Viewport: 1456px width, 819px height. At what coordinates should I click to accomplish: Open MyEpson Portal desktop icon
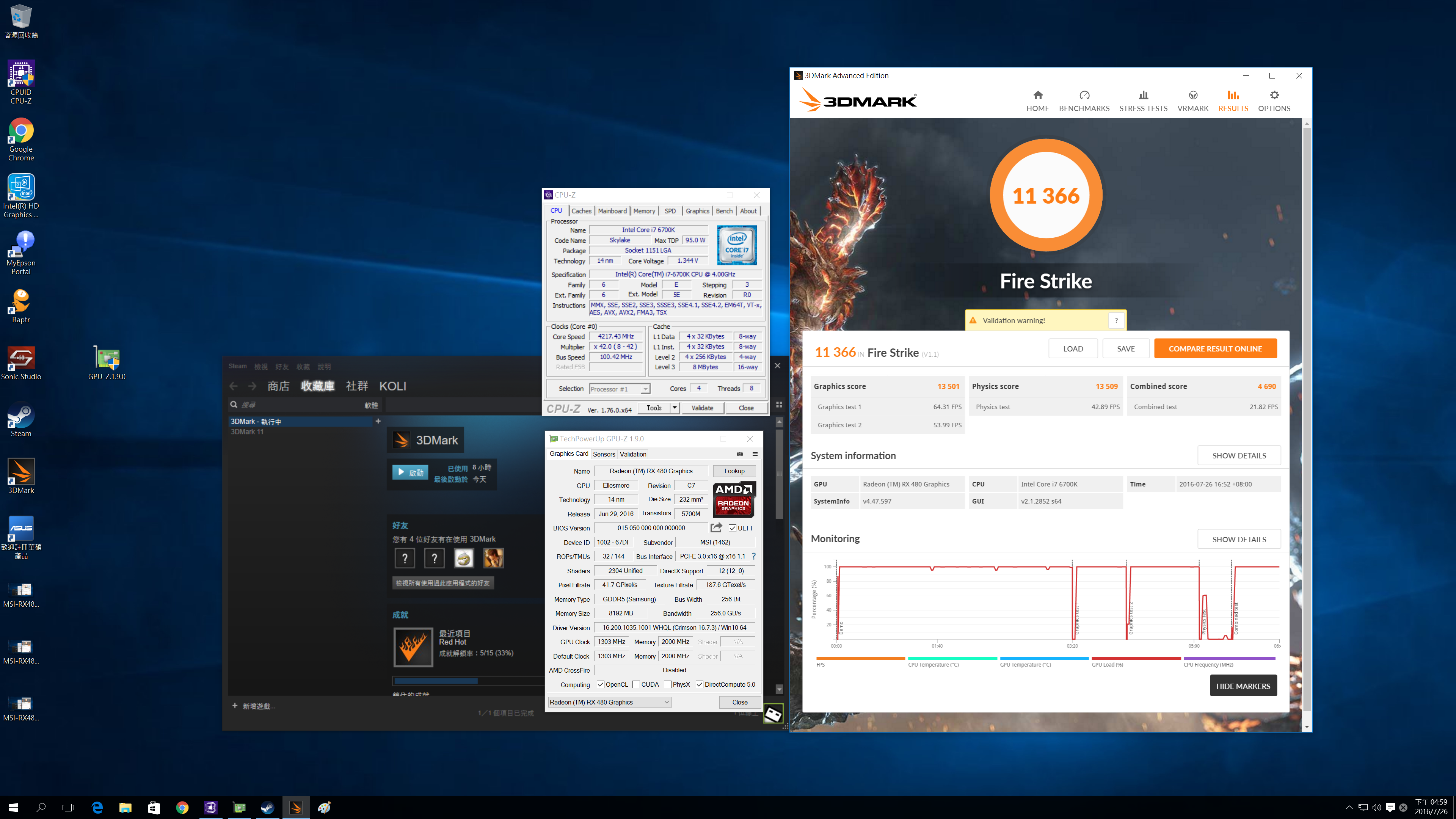point(21,253)
